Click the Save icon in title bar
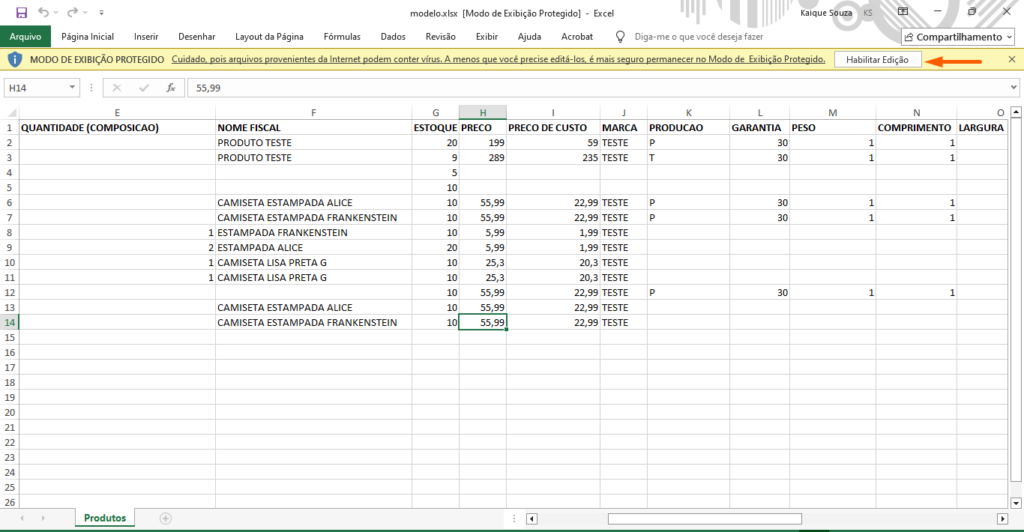This screenshot has height=532, width=1024. [21, 12]
